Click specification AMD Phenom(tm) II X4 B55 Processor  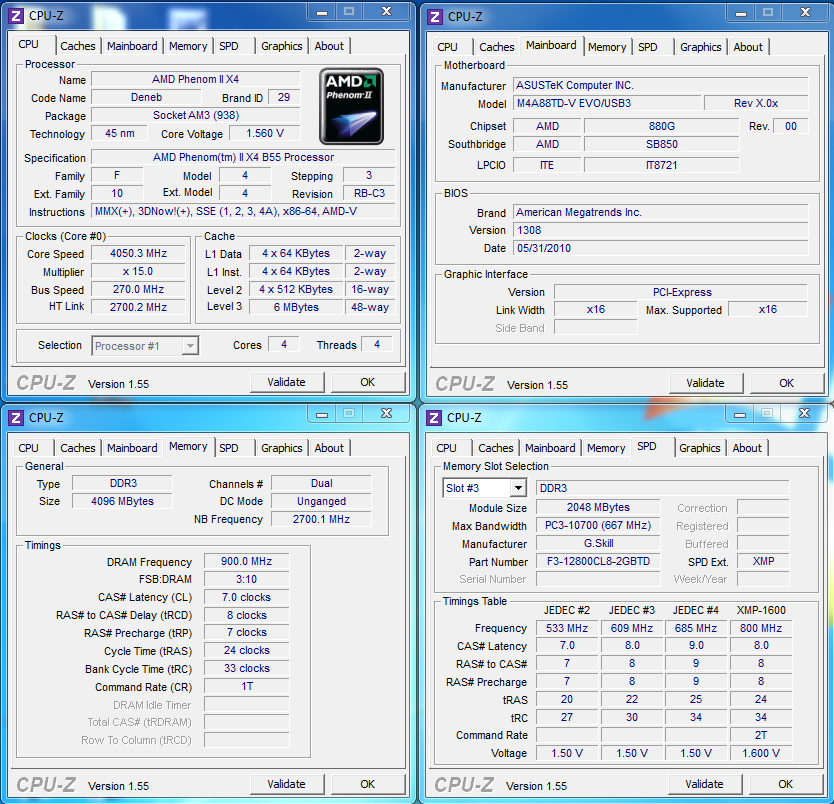[244, 157]
